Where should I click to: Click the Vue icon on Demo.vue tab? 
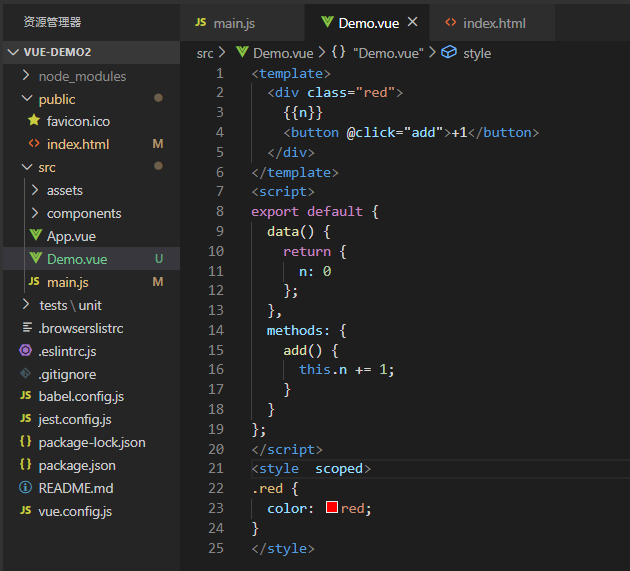[327, 22]
